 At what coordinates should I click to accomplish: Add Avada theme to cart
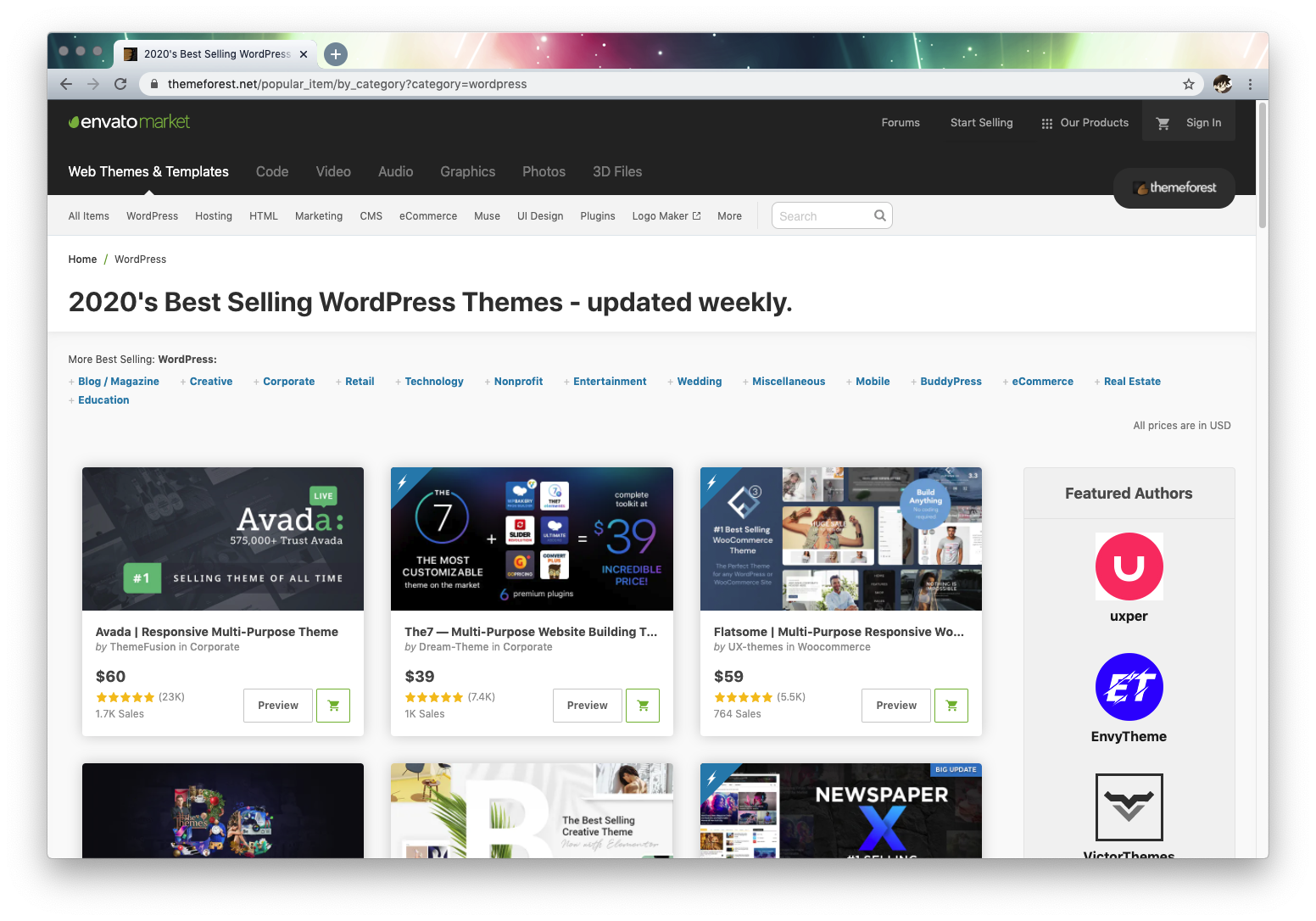point(333,706)
